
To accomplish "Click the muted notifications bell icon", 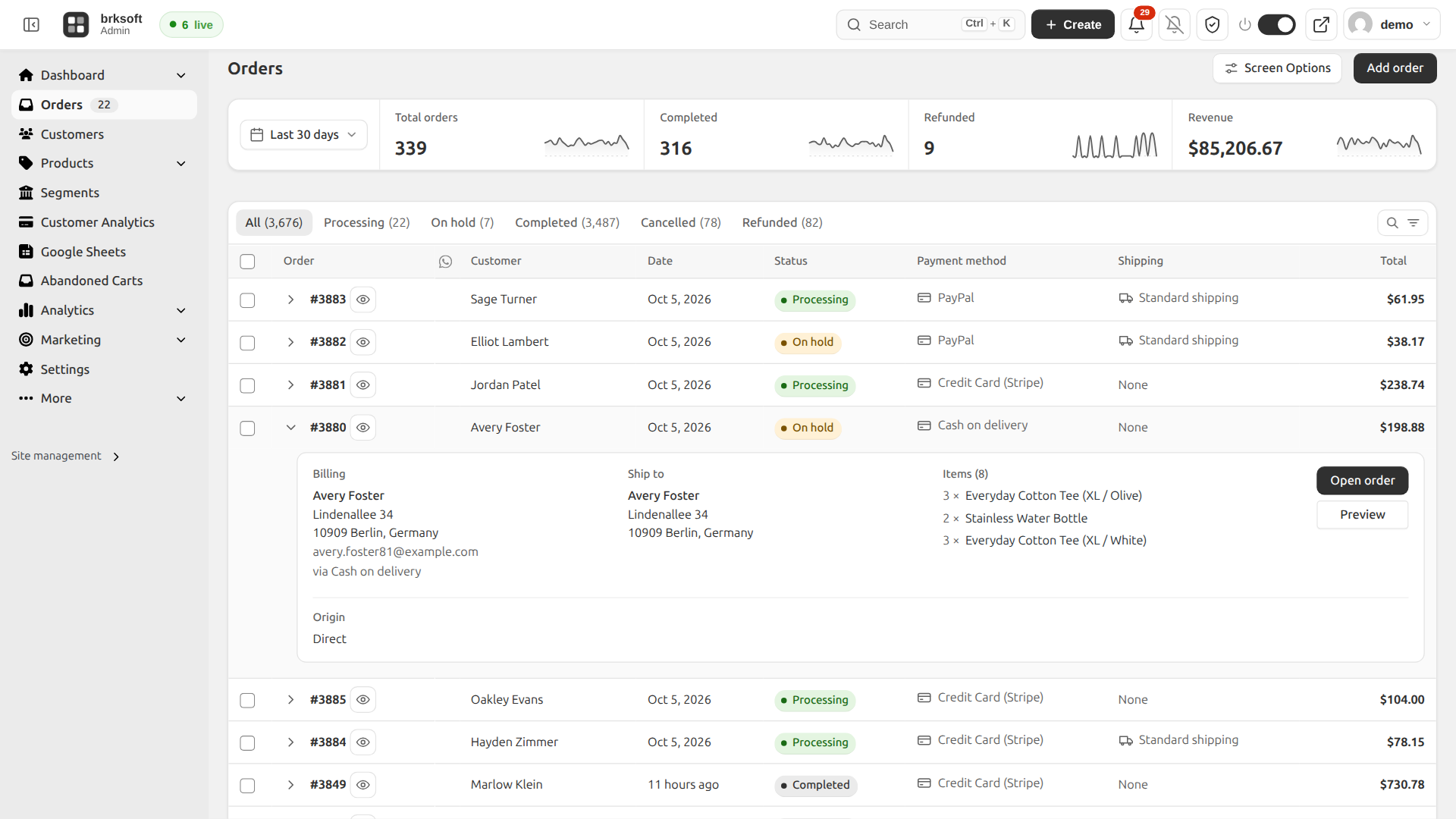I will (x=1174, y=25).
